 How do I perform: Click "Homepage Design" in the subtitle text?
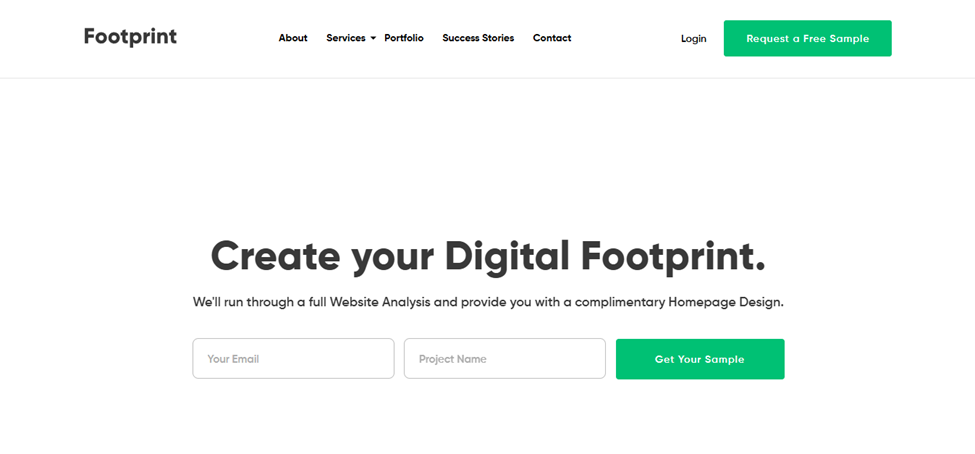[724, 303]
